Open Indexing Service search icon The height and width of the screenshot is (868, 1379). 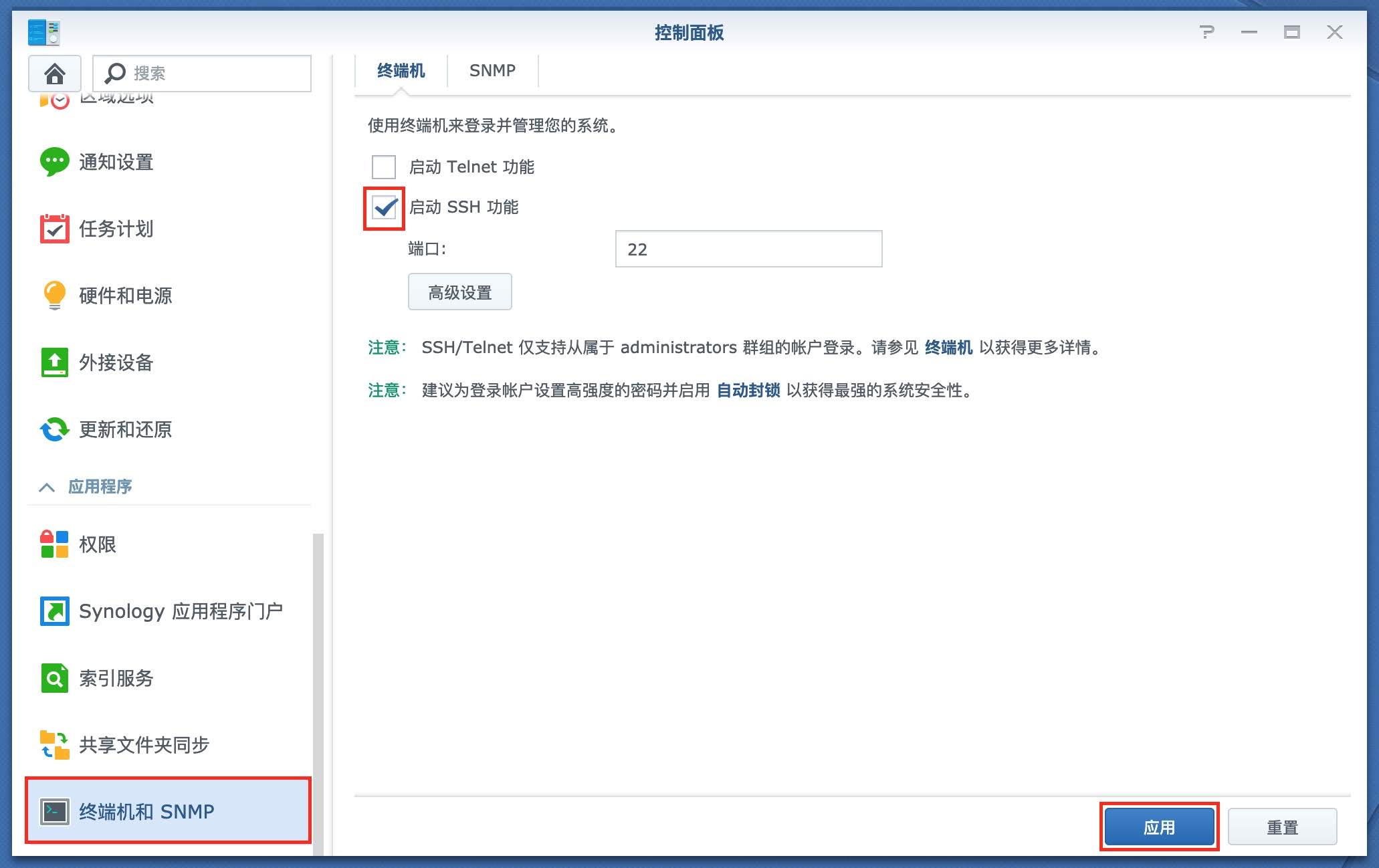click(54, 678)
